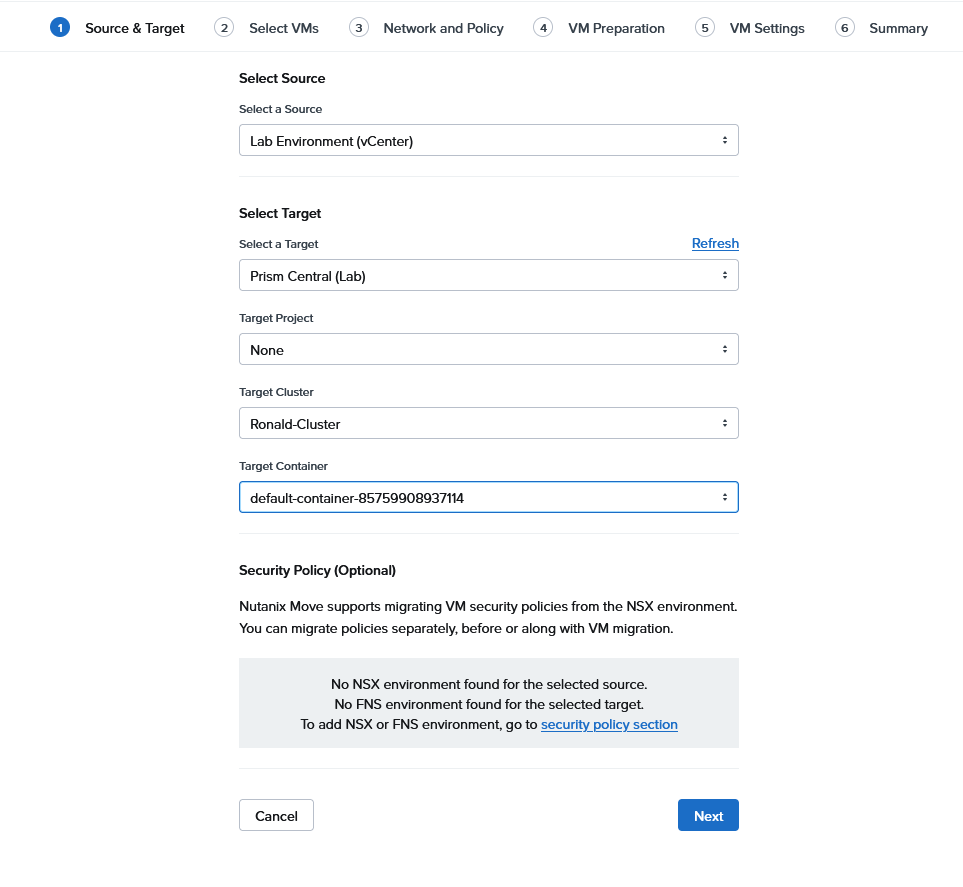This screenshot has height=887, width=963.
Task: Follow the security policy section link
Action: (x=609, y=725)
